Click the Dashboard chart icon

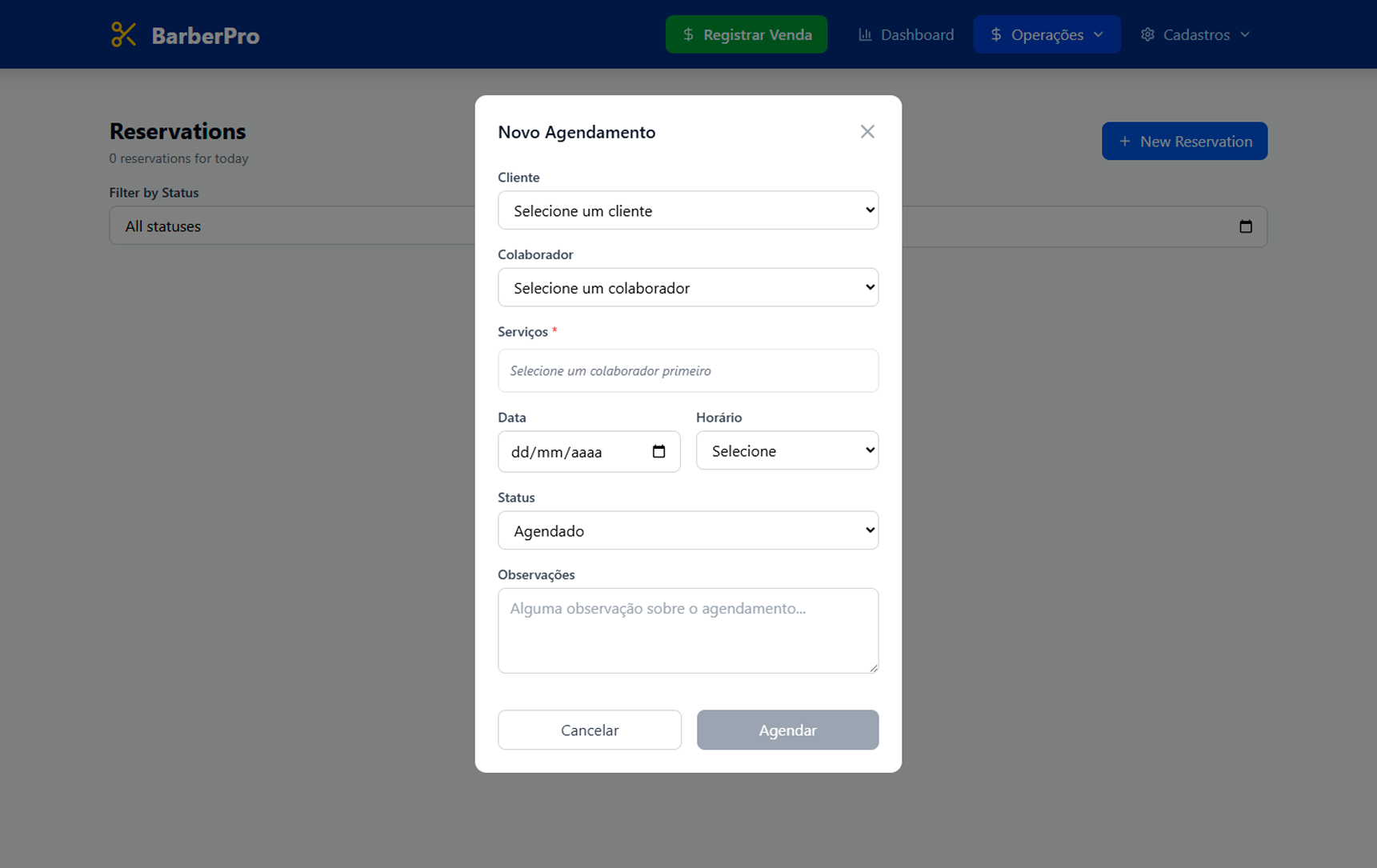tap(865, 34)
